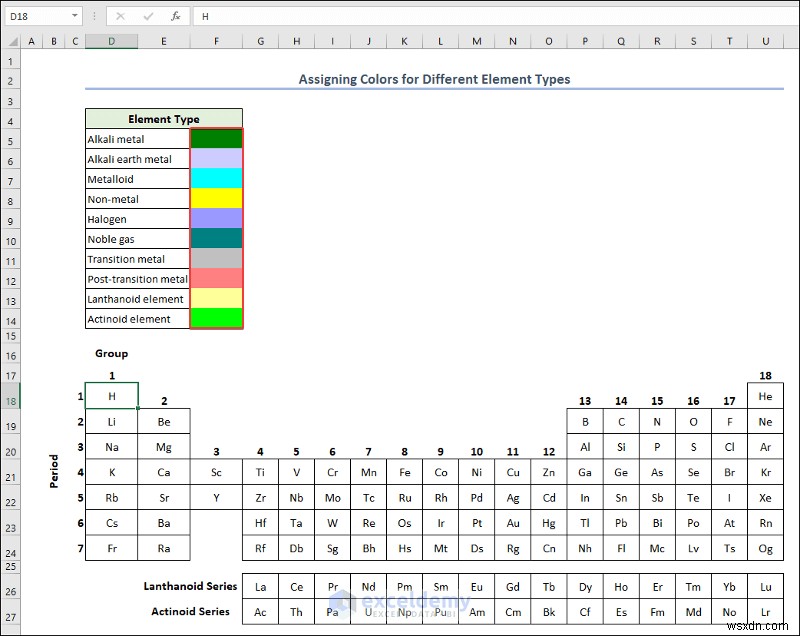The image size is (800, 636).
Task: Select the Fe element cell
Action: coord(405,472)
